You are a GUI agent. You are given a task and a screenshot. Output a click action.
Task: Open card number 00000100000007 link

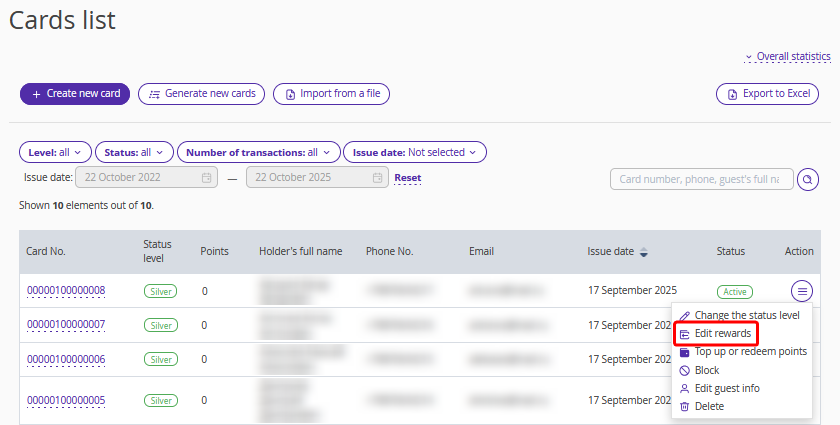pyautogui.click(x=65, y=325)
